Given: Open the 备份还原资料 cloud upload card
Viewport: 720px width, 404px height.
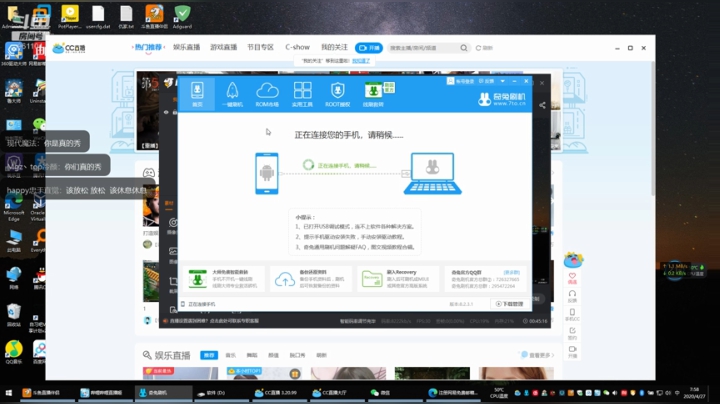Looking at the screenshot, I should click(x=311, y=279).
